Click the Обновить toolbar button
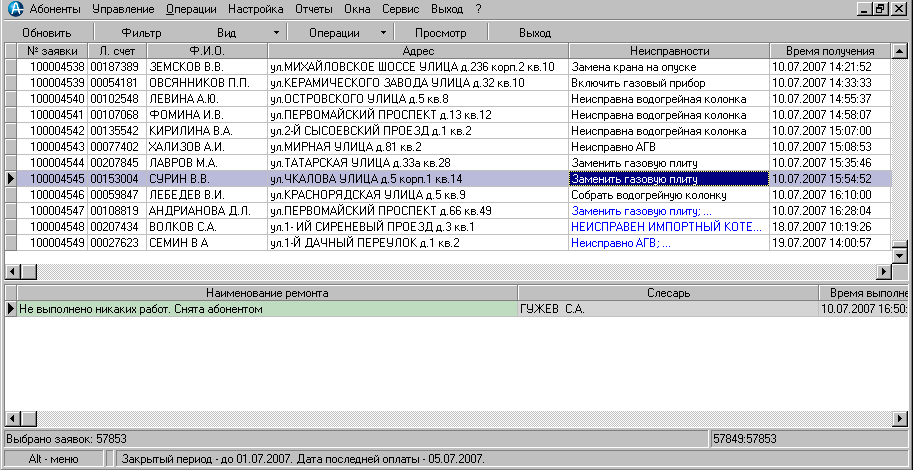The height and width of the screenshot is (470, 913). click(46, 33)
